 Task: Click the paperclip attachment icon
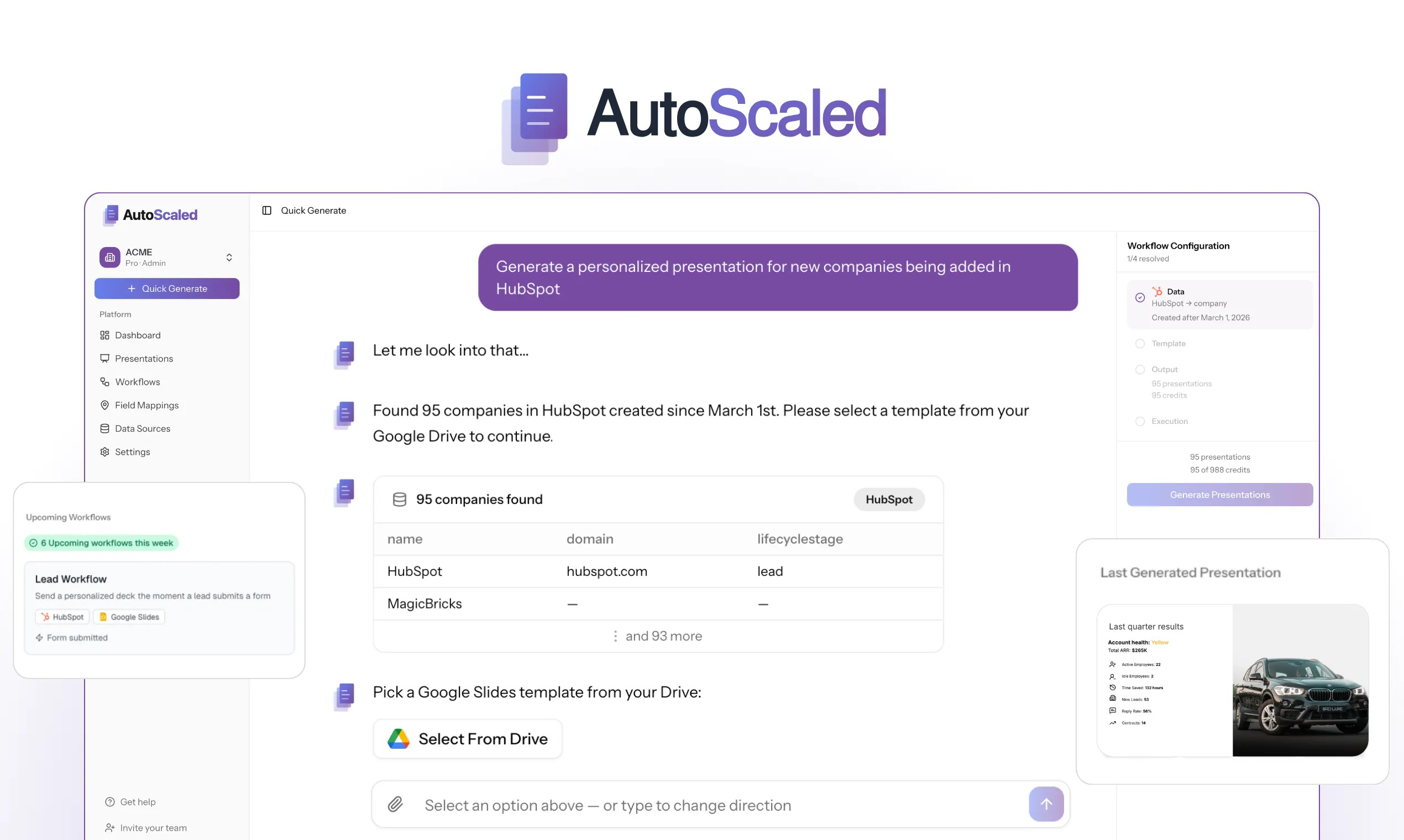pos(396,804)
